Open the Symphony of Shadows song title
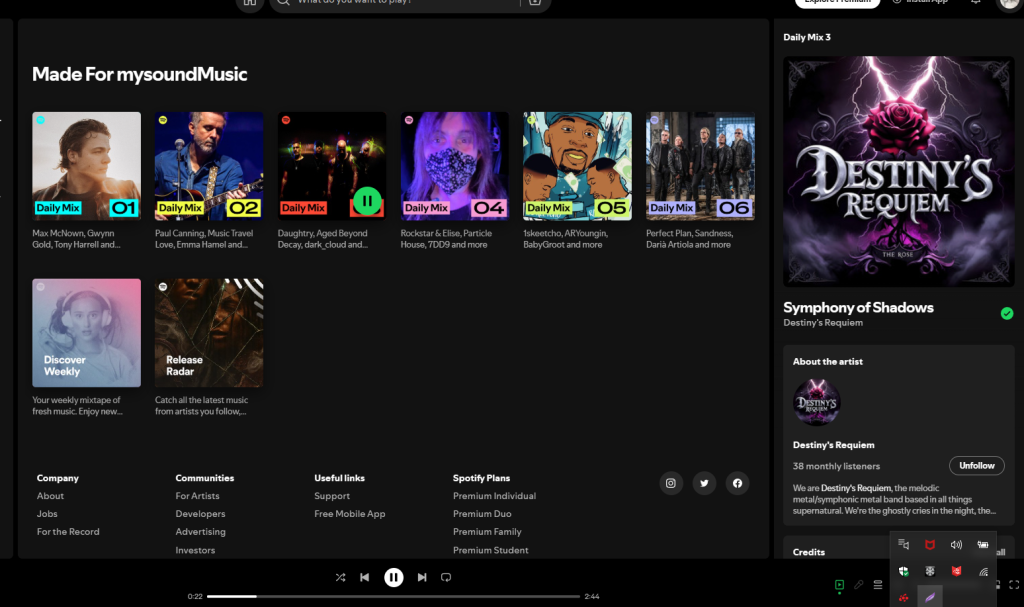The height and width of the screenshot is (607, 1024). (x=858, y=308)
